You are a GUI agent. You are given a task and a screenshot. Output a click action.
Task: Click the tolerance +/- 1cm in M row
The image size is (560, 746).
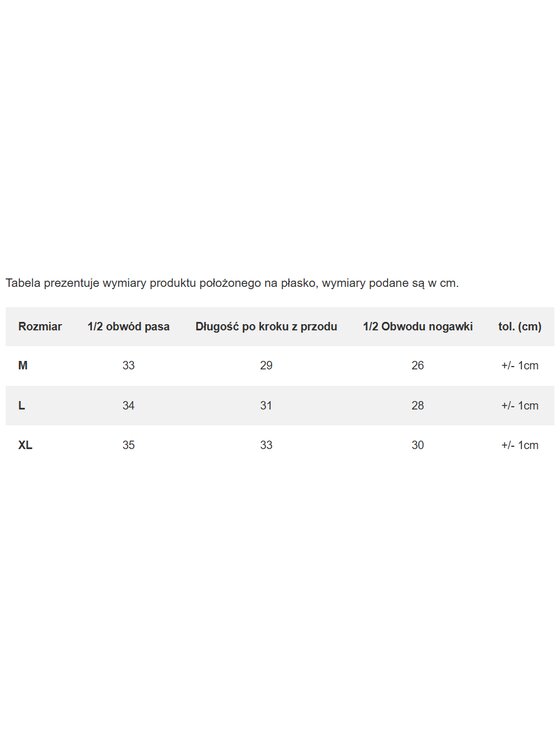[520, 365]
